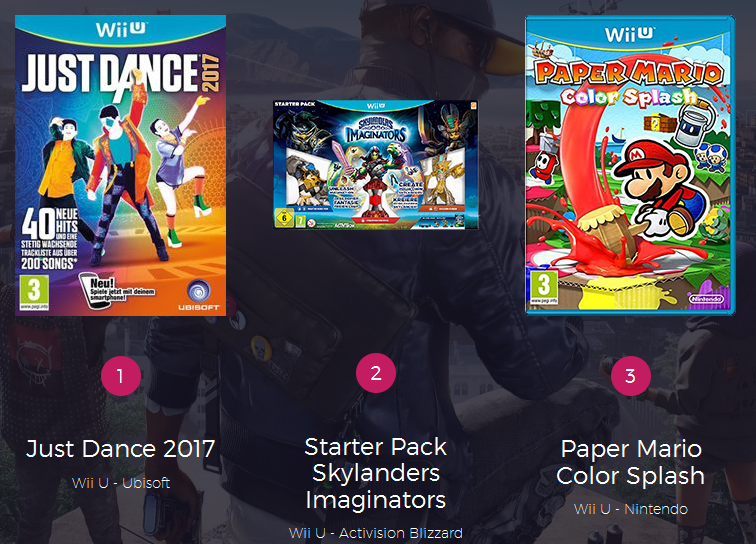Click the Wii U logo on Just Dance cover
The height and width of the screenshot is (544, 756).
pos(122,29)
